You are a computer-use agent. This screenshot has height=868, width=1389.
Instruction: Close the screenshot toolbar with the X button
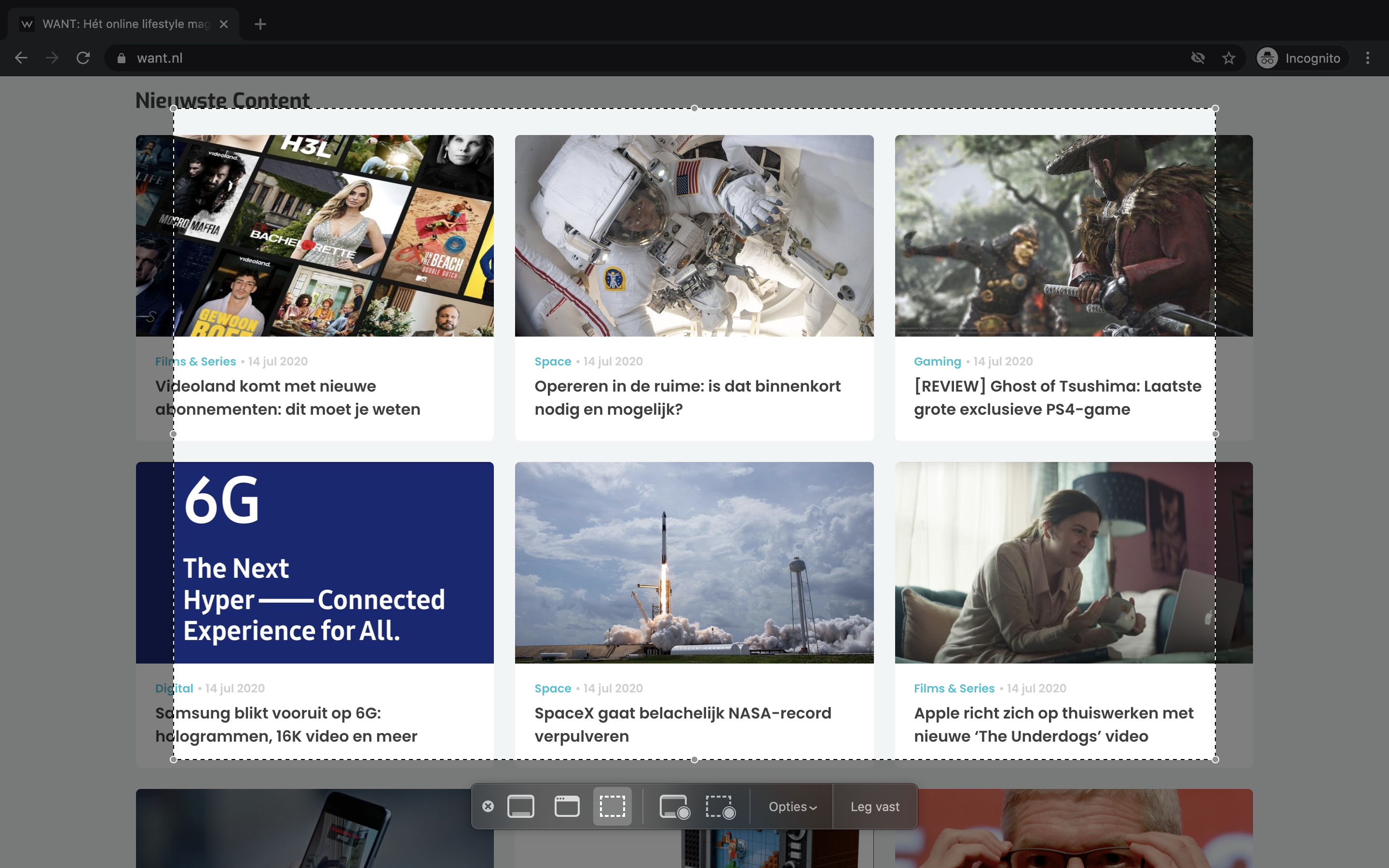(x=488, y=807)
